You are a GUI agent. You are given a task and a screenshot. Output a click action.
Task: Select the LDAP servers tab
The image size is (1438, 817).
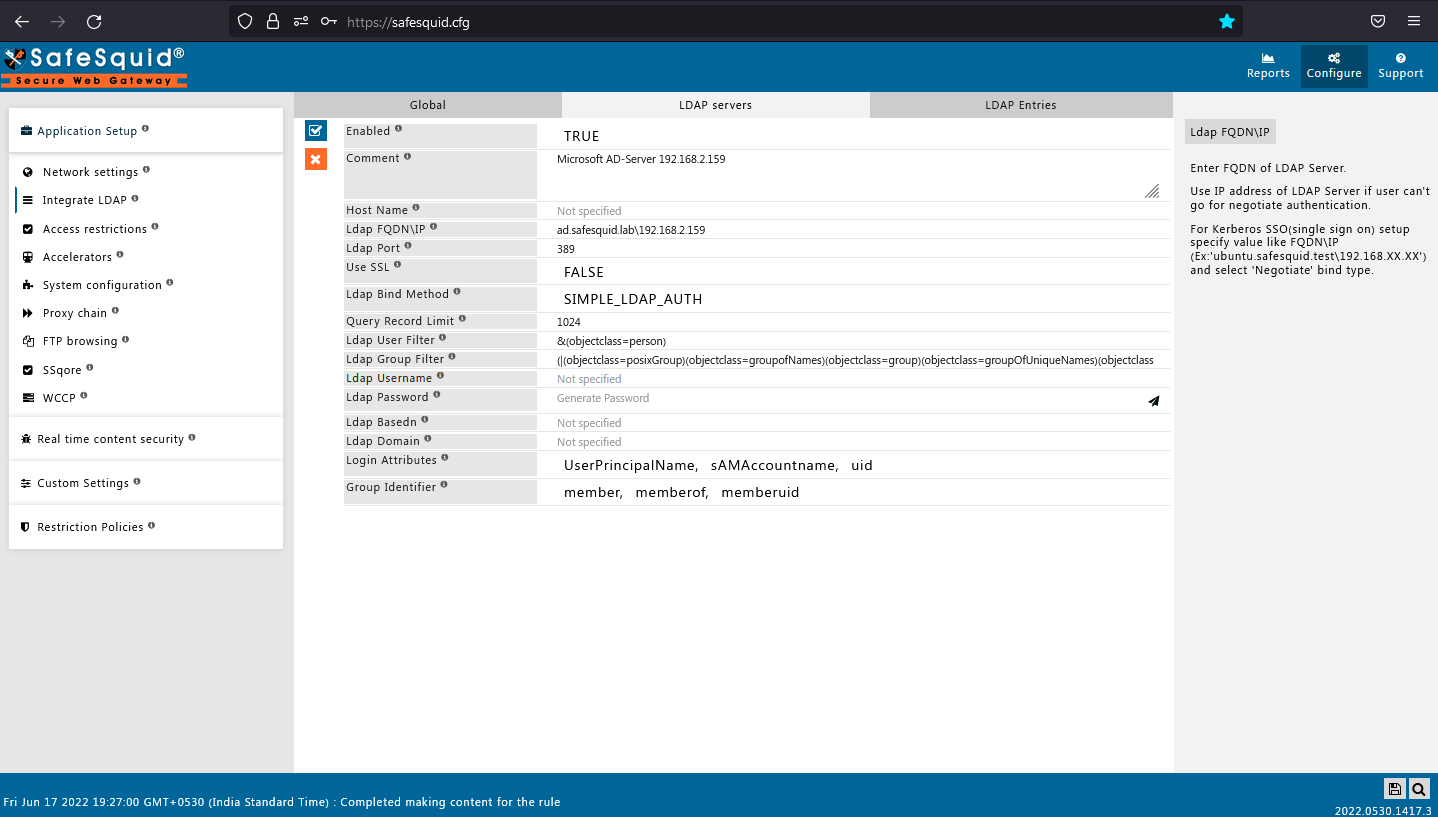coord(716,105)
